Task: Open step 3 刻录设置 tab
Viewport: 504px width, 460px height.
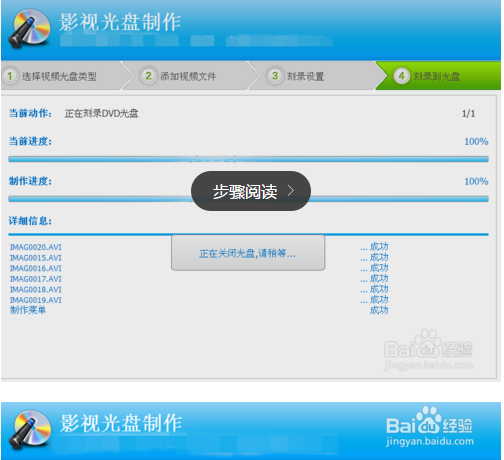Action: point(313,76)
